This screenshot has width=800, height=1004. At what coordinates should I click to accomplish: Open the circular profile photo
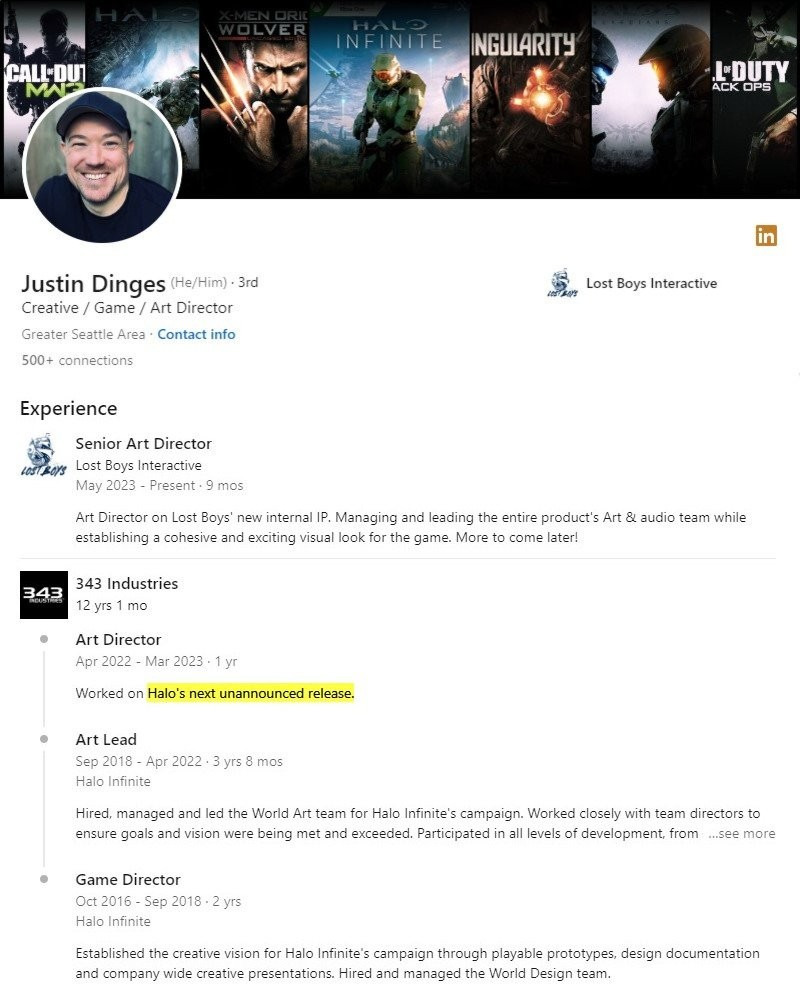click(100, 165)
